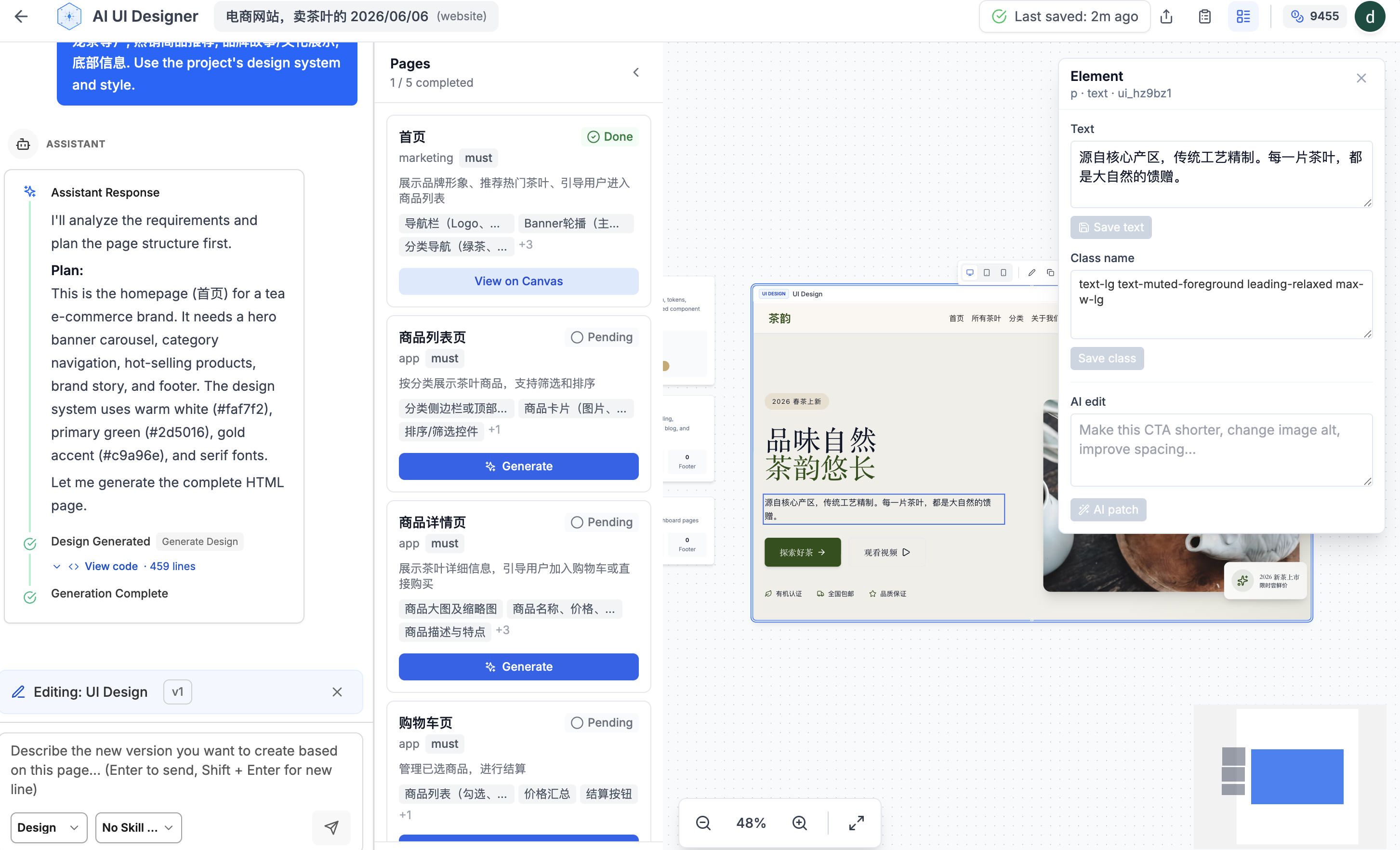Select desktop viewport preview

970,273
